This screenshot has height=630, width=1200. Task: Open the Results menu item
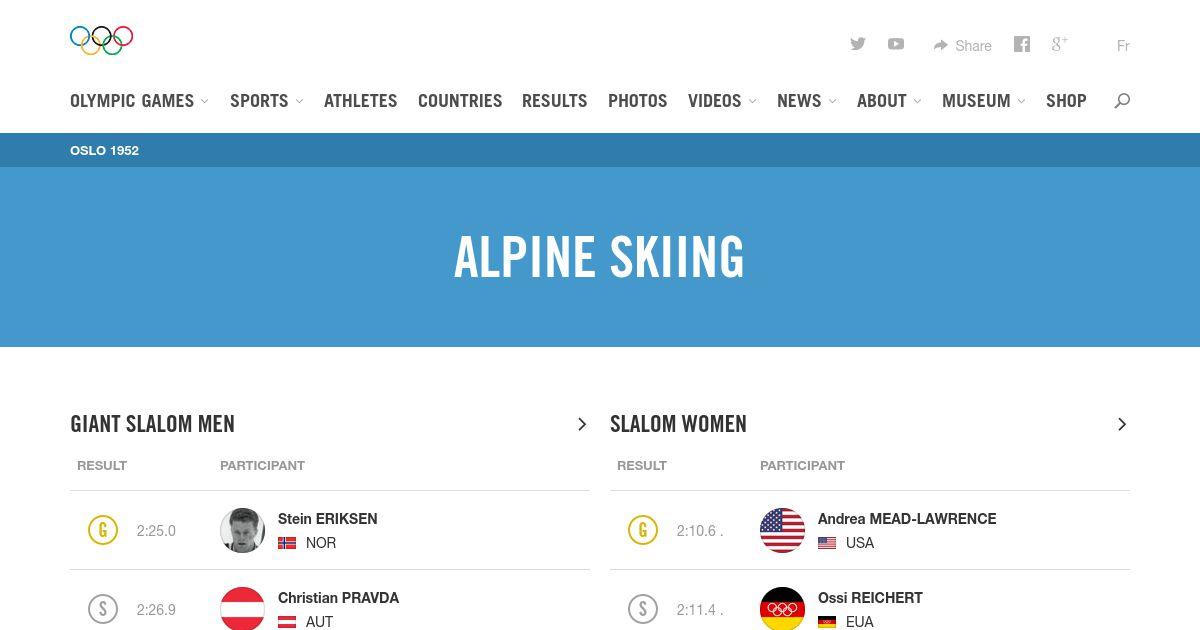[x=554, y=101]
